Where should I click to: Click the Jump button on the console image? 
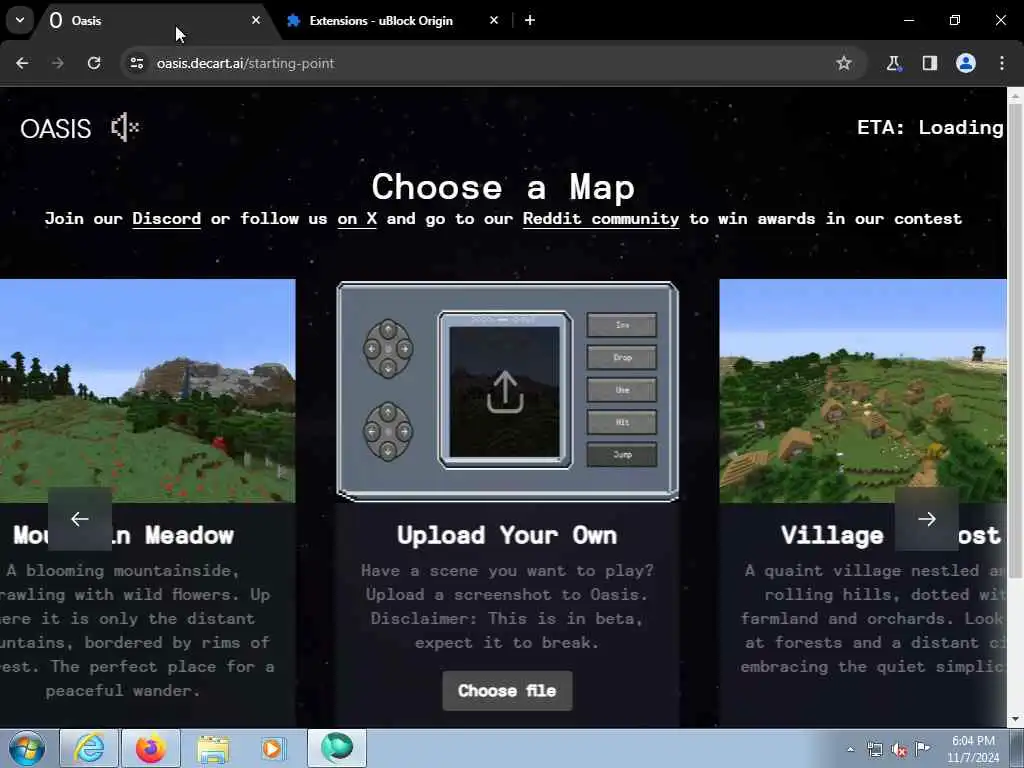(x=622, y=455)
